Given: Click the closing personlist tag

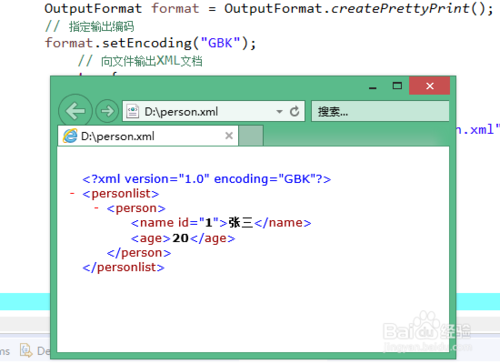Looking at the screenshot, I should (124, 267).
